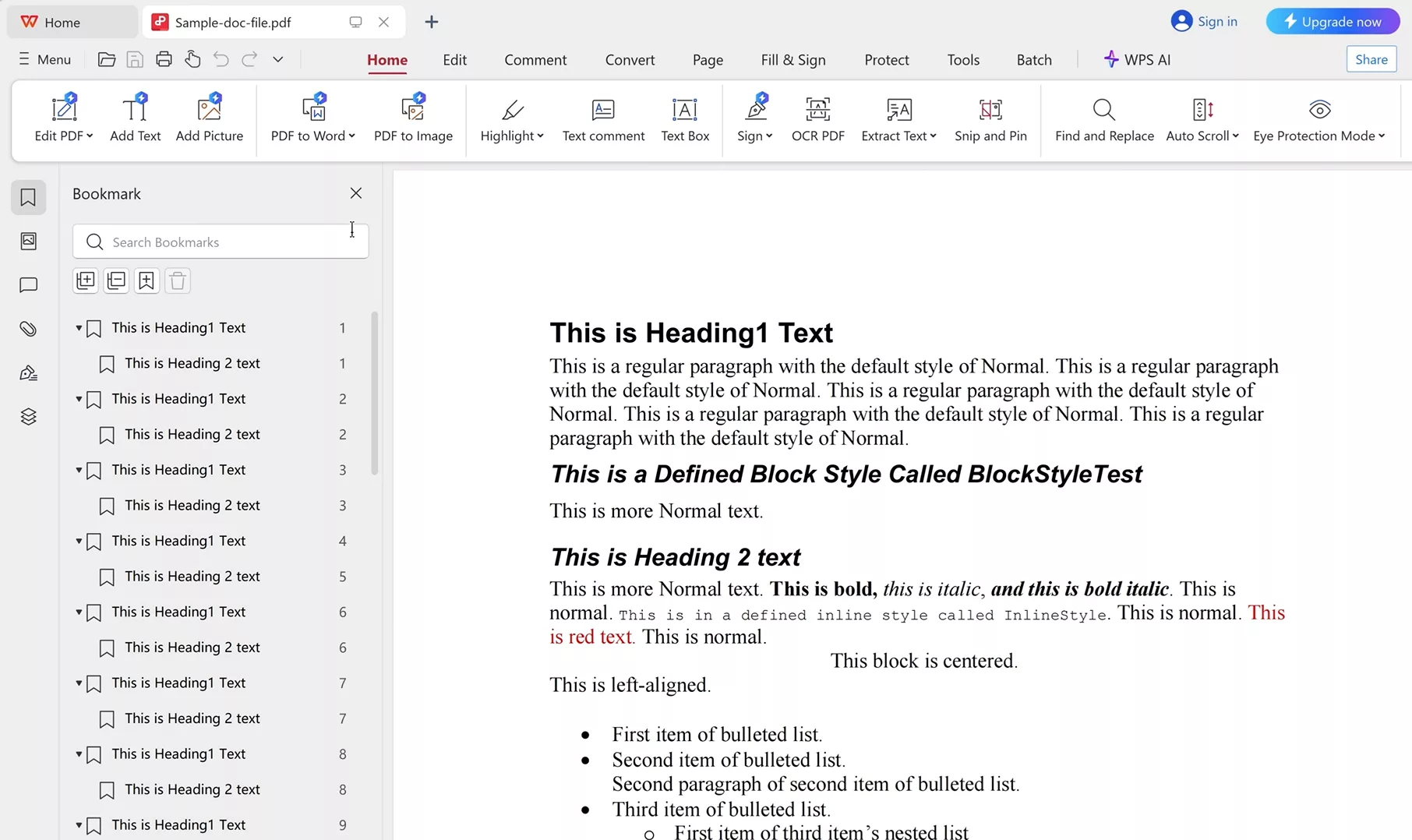Click the Print icon in quick toolbar
Screen dimensions: 1412x840
click(164, 59)
